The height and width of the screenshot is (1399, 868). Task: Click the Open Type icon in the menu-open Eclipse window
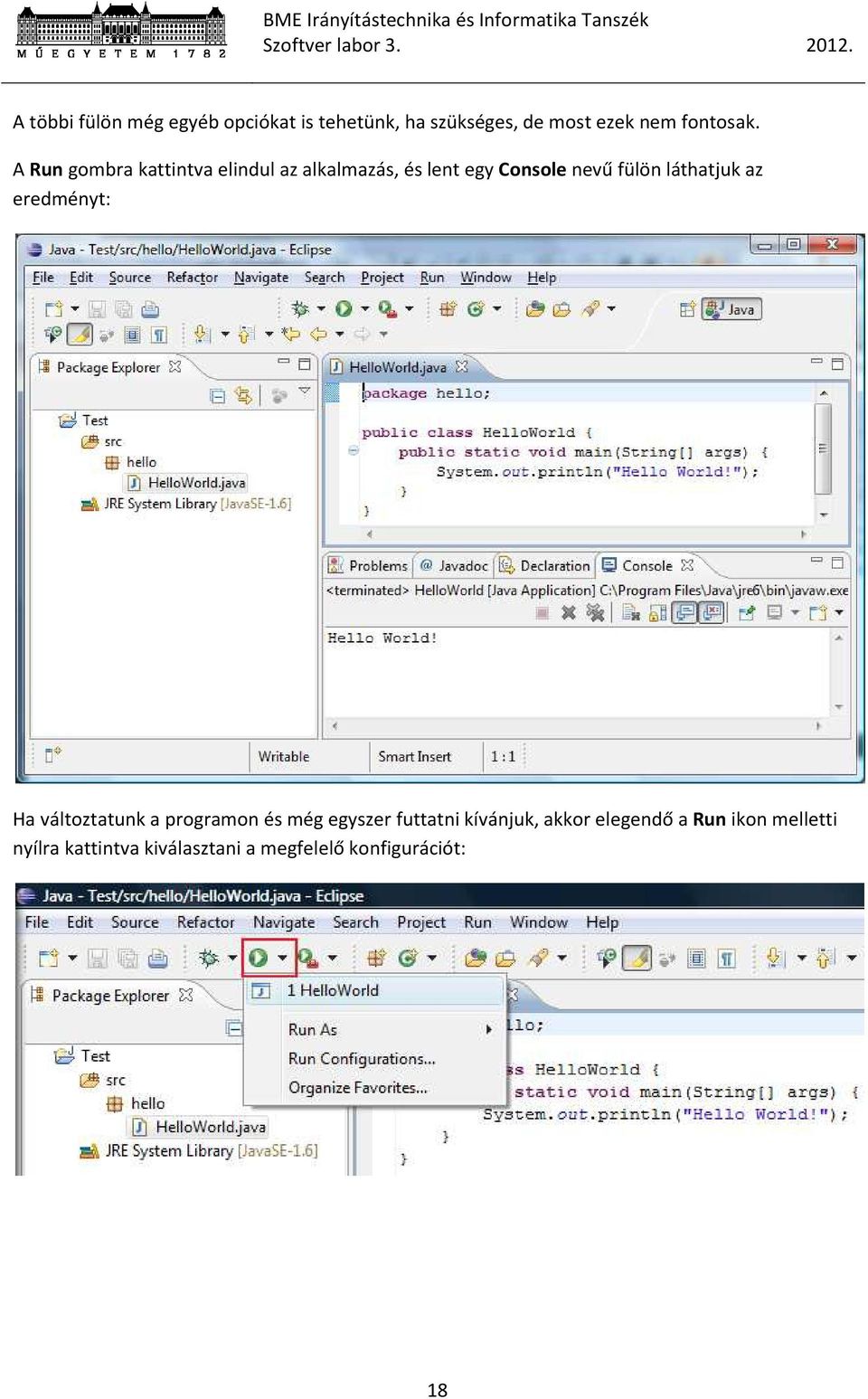pyautogui.click(x=476, y=958)
